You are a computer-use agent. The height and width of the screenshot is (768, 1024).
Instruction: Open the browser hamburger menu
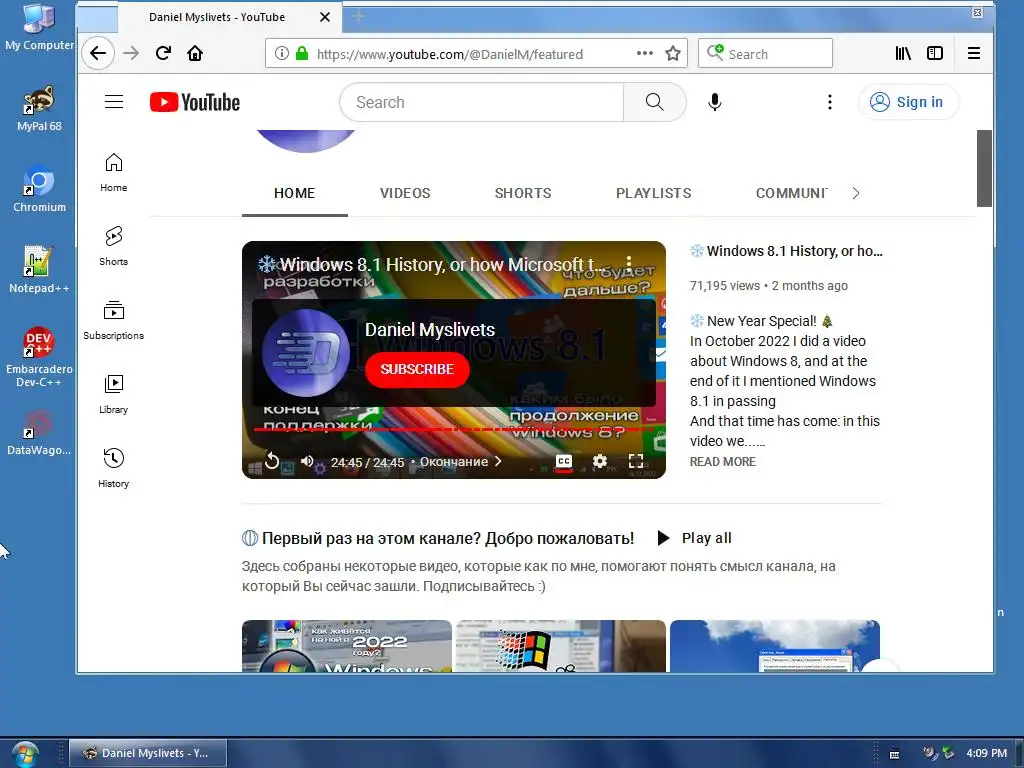coord(974,54)
